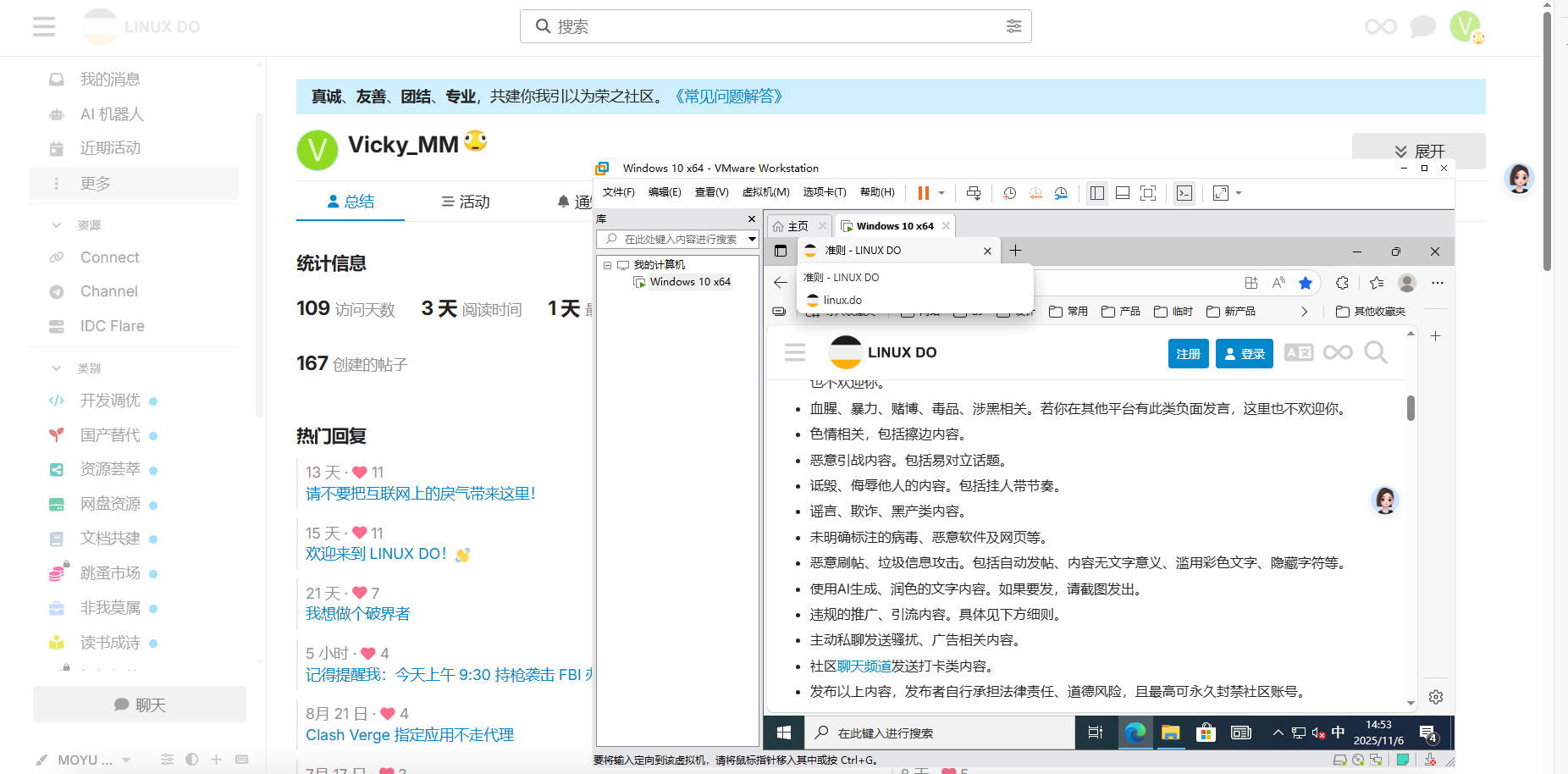The image size is (1568, 774).
Task: Enter VMware full screen mode icon
Action: tap(1148, 193)
